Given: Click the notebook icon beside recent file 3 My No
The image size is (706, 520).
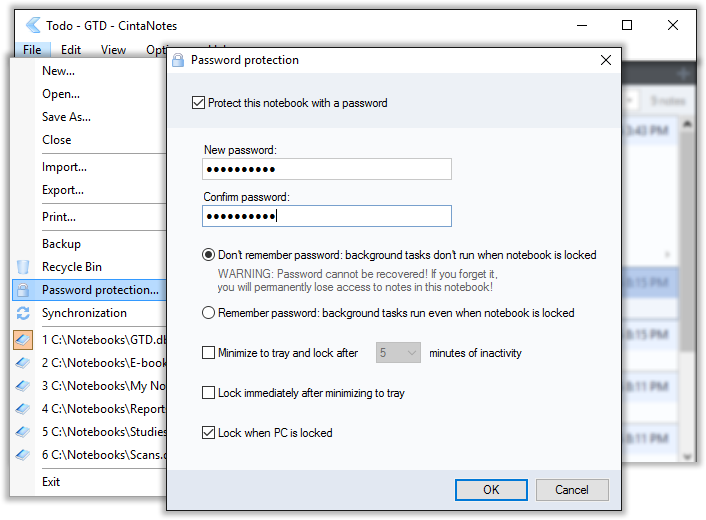Looking at the screenshot, I should tap(23, 386).
